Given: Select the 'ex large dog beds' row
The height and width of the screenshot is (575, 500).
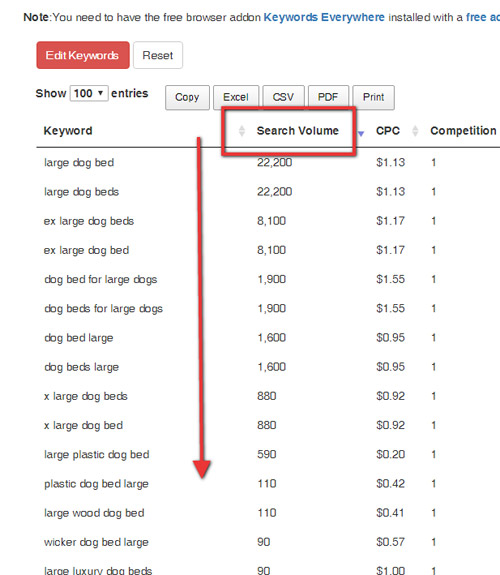Looking at the screenshot, I should 268,221.
